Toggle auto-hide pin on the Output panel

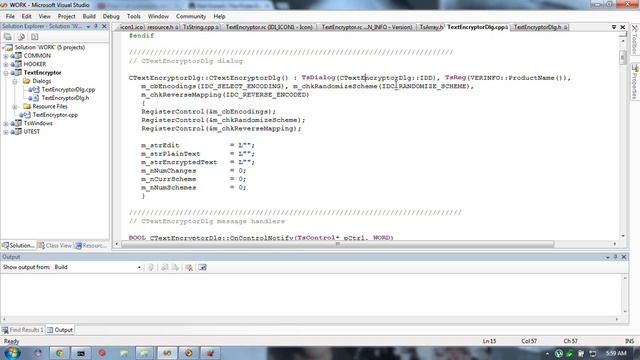point(616,257)
